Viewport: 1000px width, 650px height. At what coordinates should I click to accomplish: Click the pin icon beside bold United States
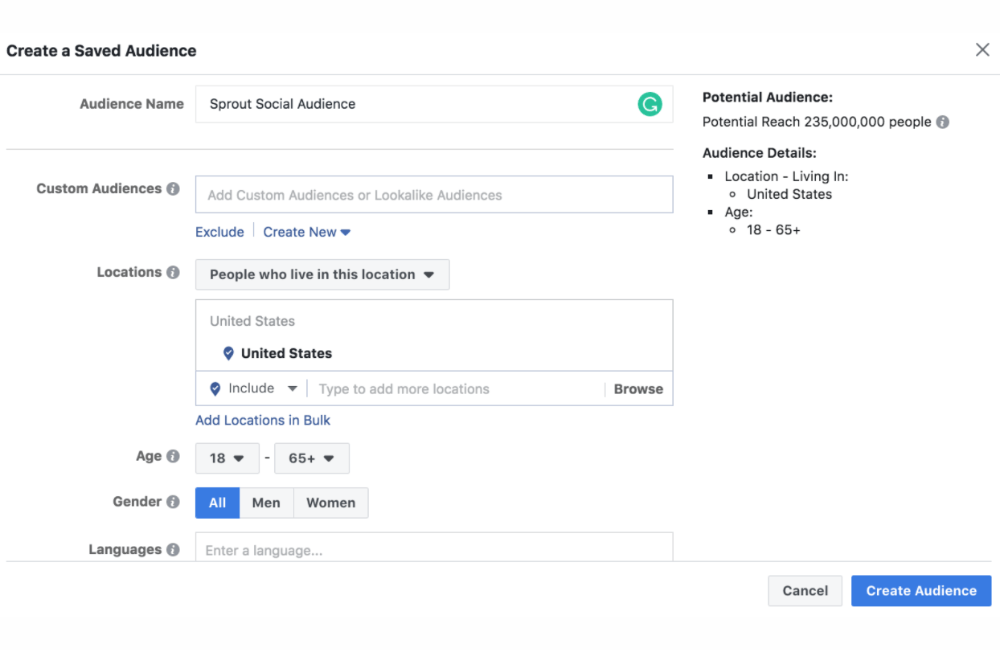(x=228, y=353)
